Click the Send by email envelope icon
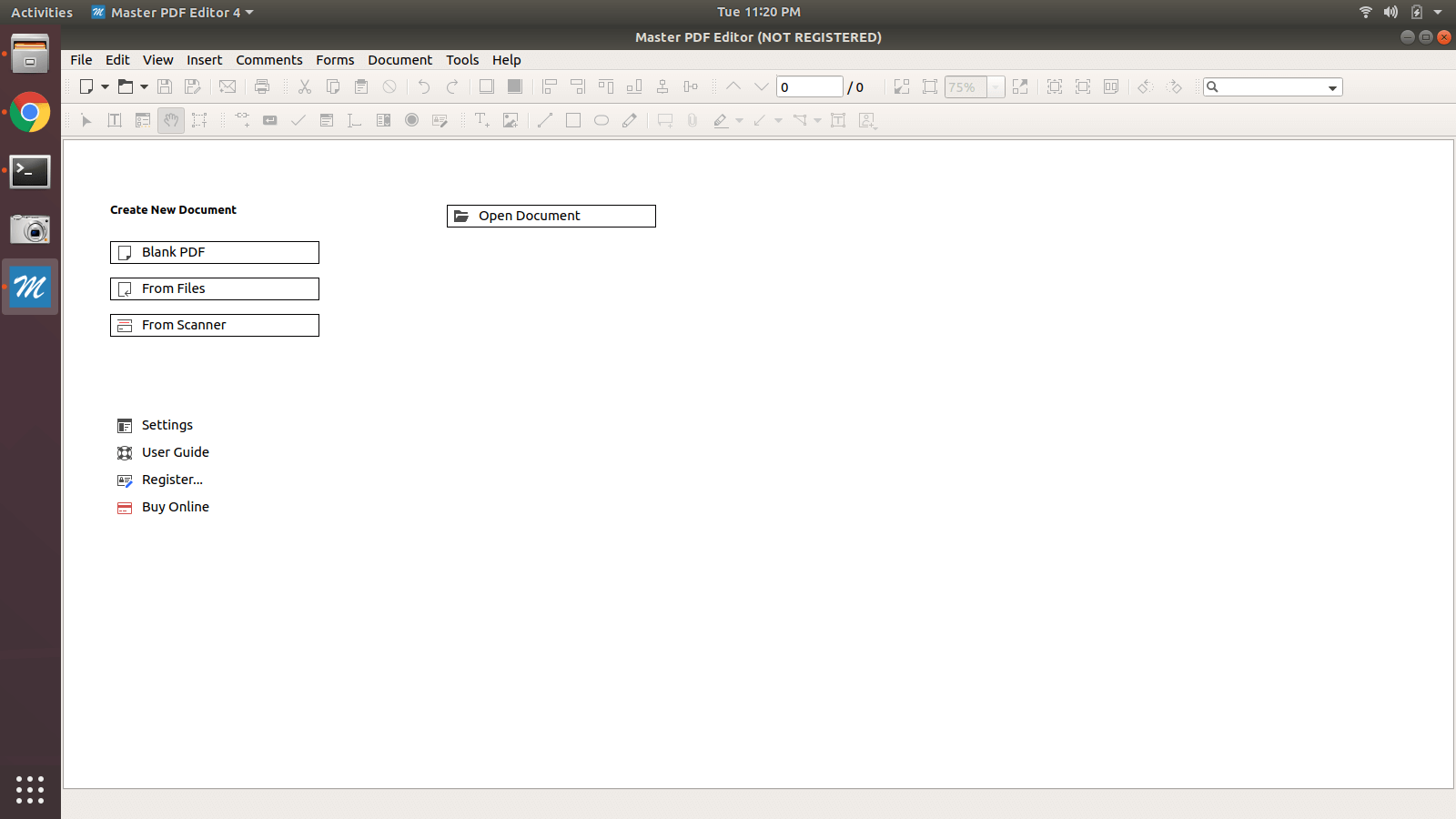The width and height of the screenshot is (1456, 819). point(227,86)
